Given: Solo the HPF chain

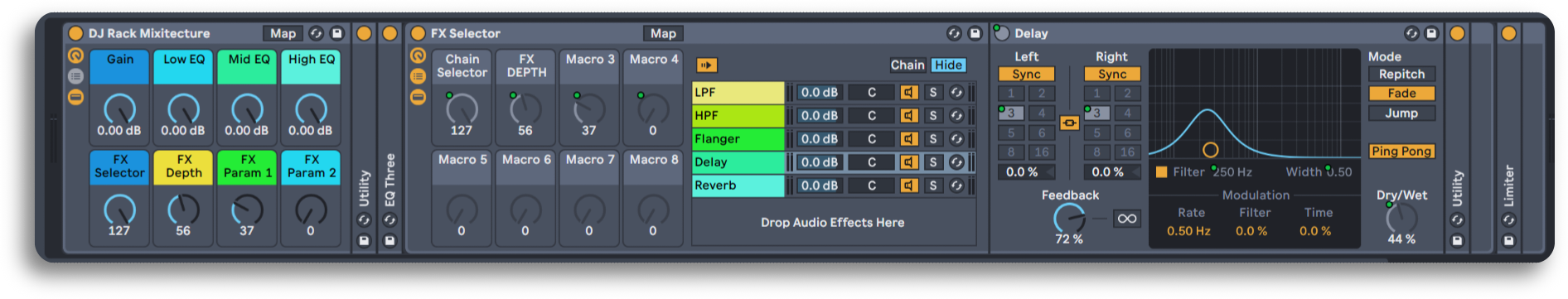Looking at the screenshot, I should [932, 115].
